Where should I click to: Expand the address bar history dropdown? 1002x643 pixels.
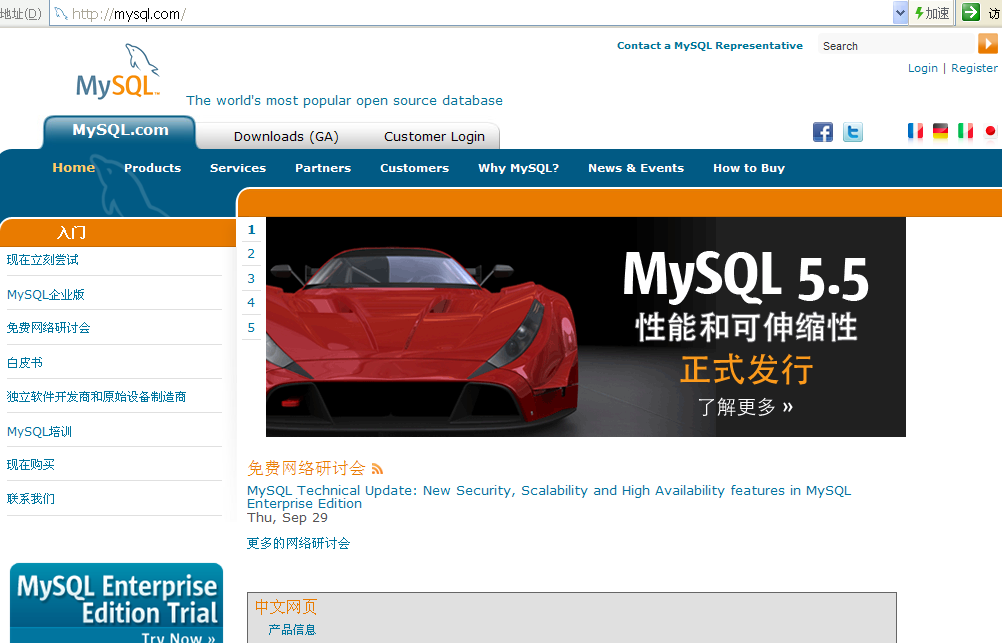pyautogui.click(x=900, y=13)
